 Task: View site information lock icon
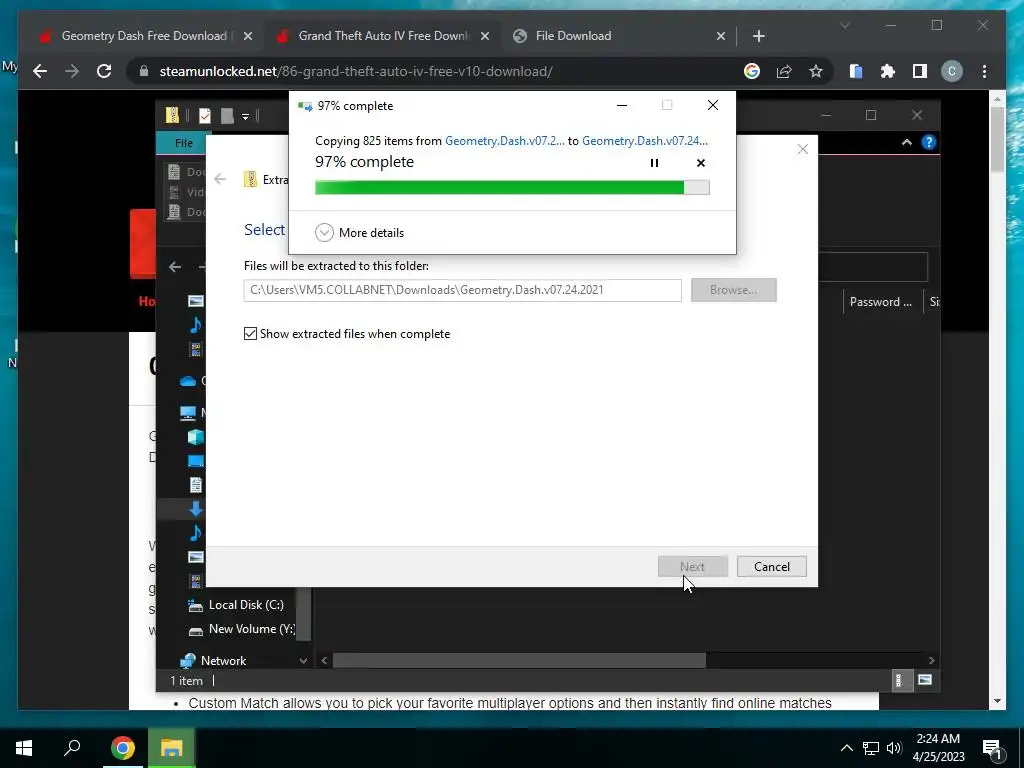click(144, 71)
